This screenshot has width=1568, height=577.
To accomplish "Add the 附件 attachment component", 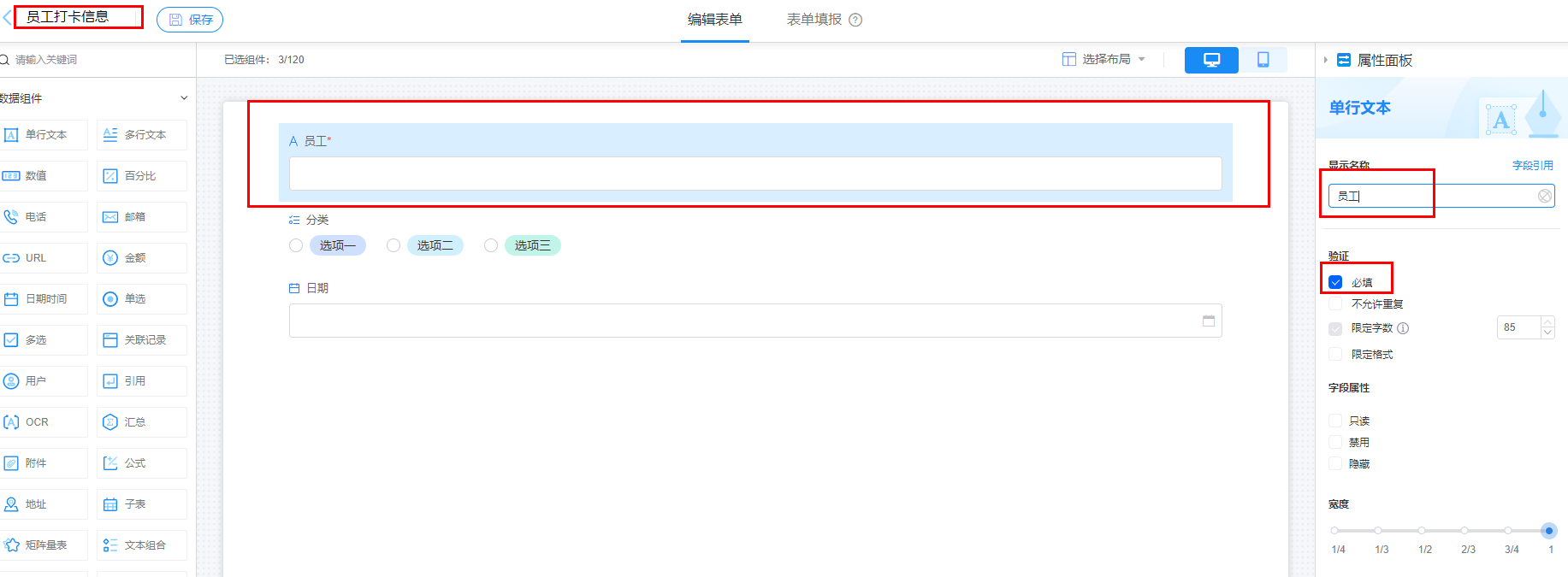I will (43, 463).
